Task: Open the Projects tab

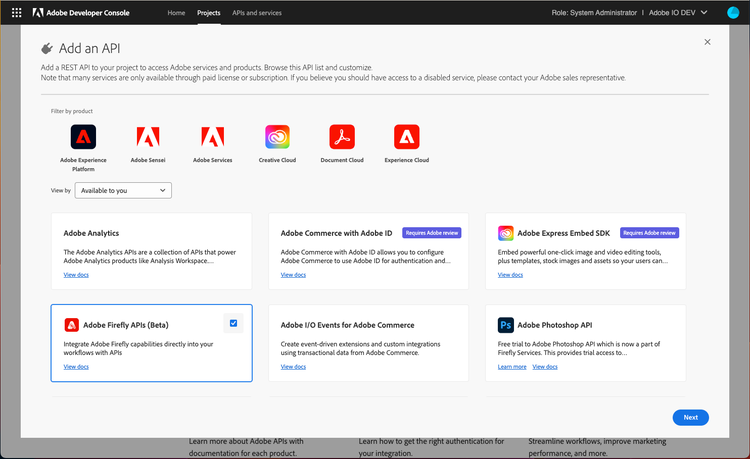Action: pos(209,13)
